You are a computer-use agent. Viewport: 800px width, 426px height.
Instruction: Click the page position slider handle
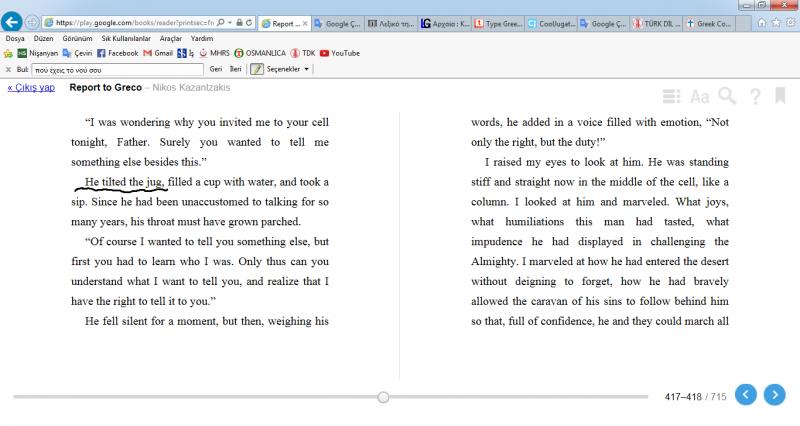[383, 397]
